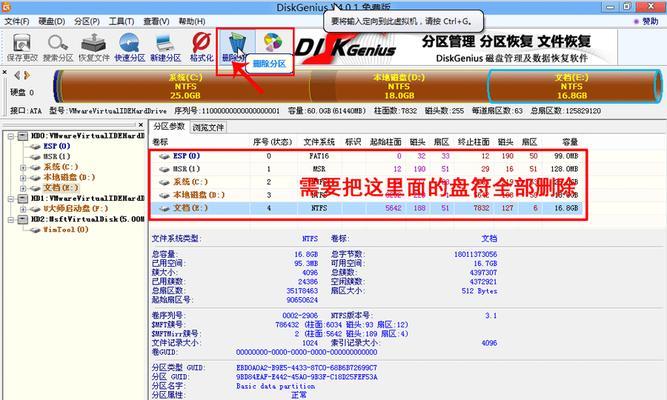
Task: Select MSR(1) in the left tree
Action: pos(56,157)
